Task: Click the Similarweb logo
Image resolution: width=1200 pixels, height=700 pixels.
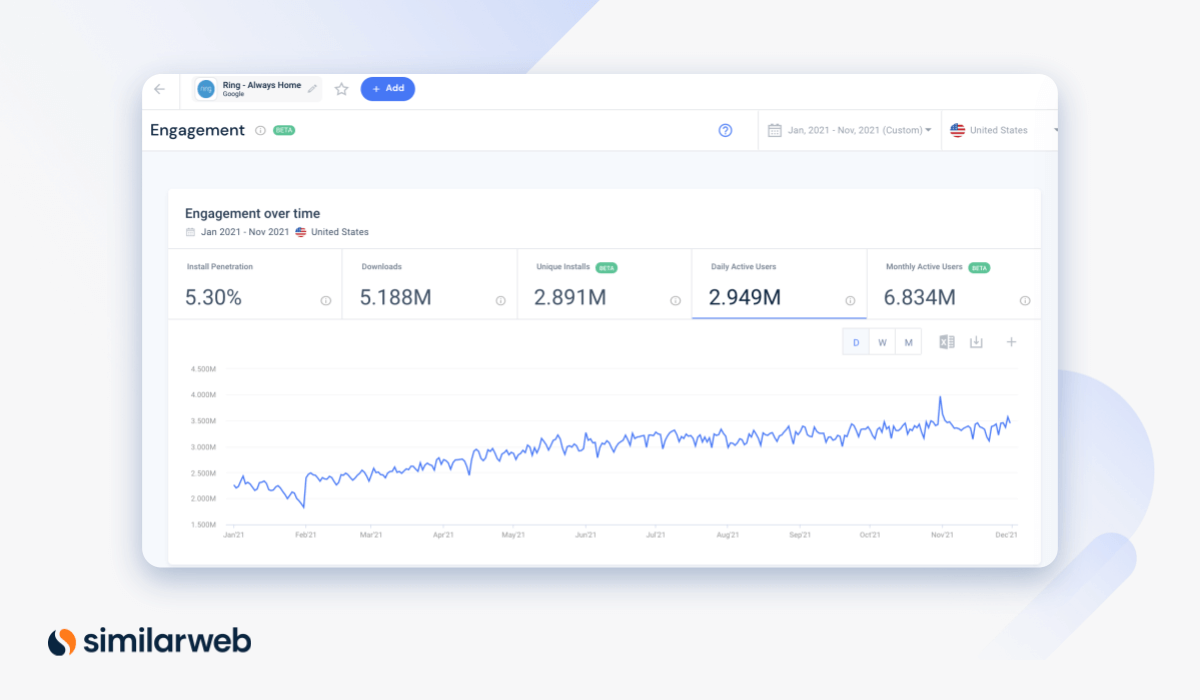Action: point(149,641)
